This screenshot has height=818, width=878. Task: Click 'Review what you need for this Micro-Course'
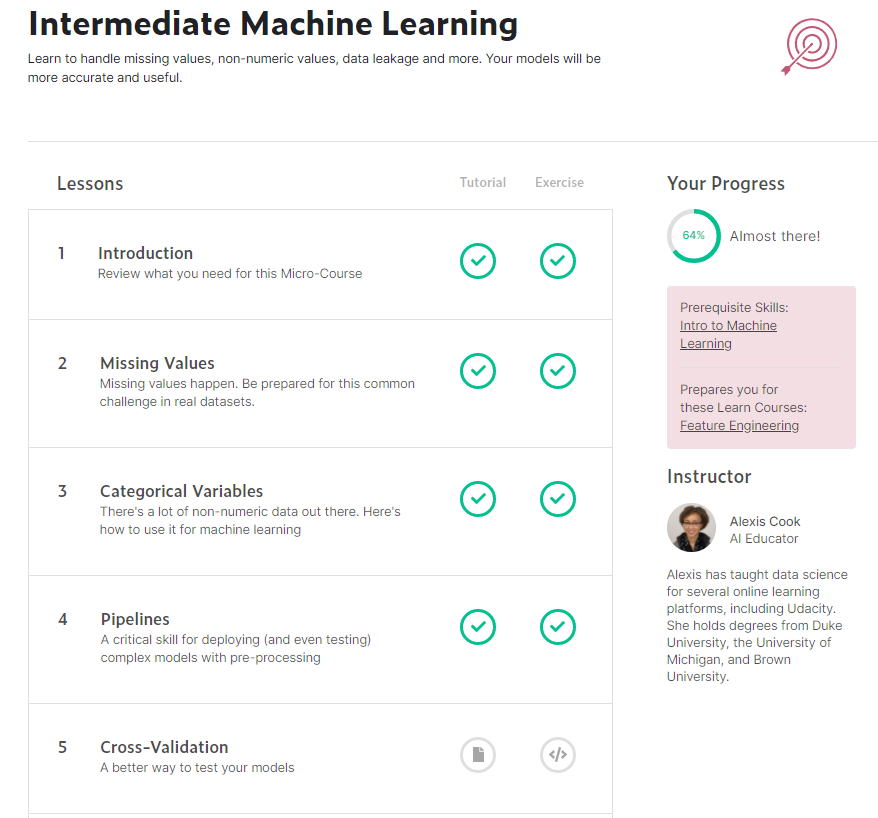230,274
